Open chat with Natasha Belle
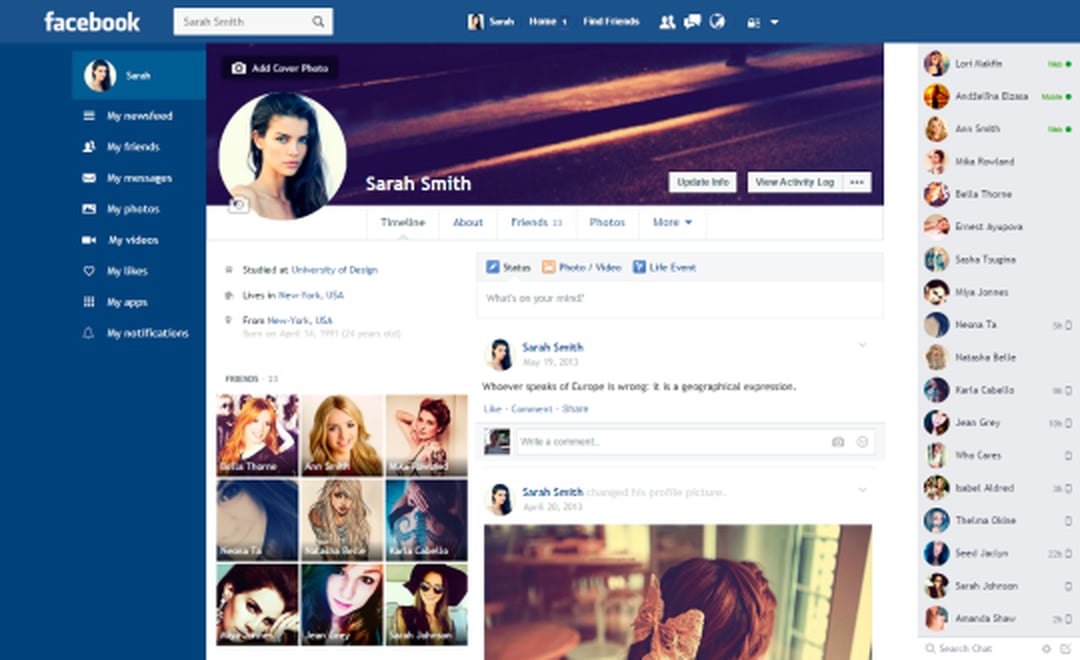 [x=997, y=358]
